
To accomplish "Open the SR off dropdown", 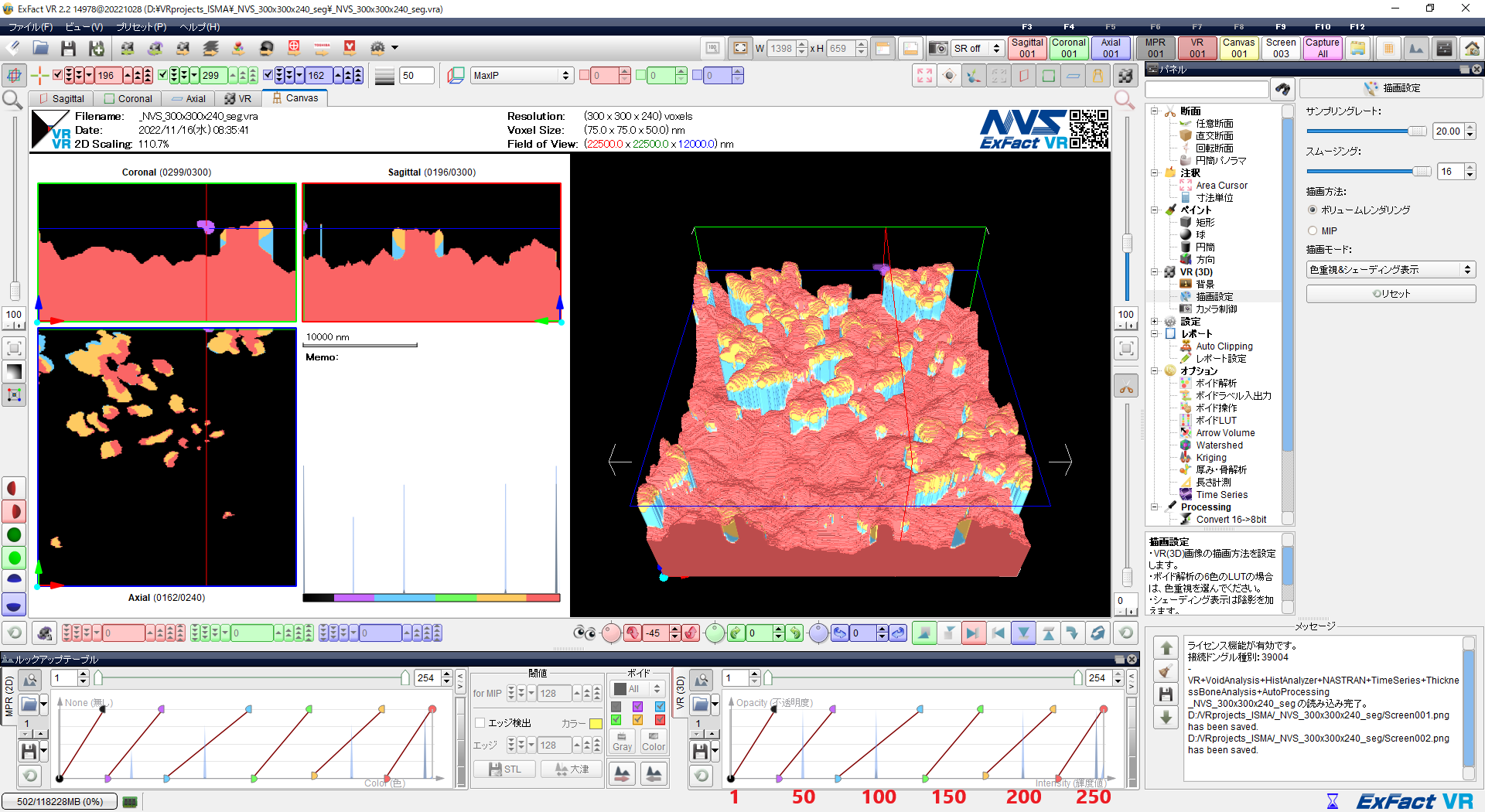I will 976,48.
